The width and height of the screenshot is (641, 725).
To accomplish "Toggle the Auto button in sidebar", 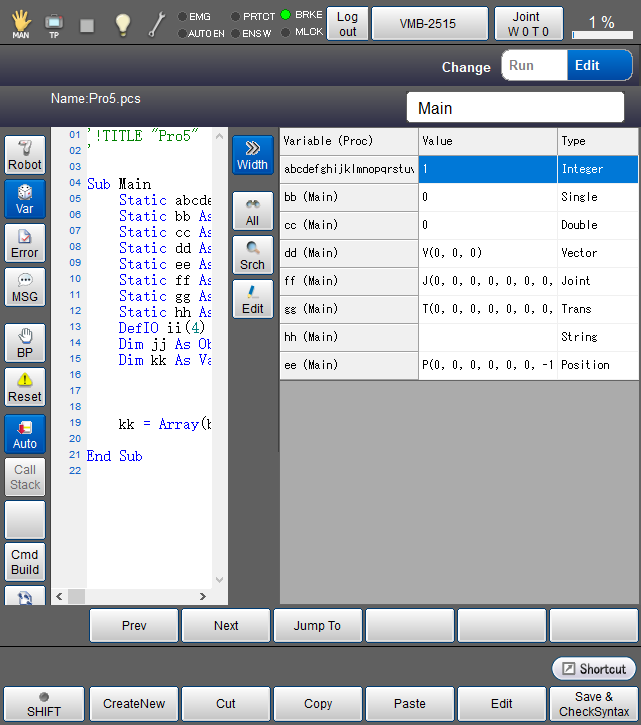I will pos(25,435).
